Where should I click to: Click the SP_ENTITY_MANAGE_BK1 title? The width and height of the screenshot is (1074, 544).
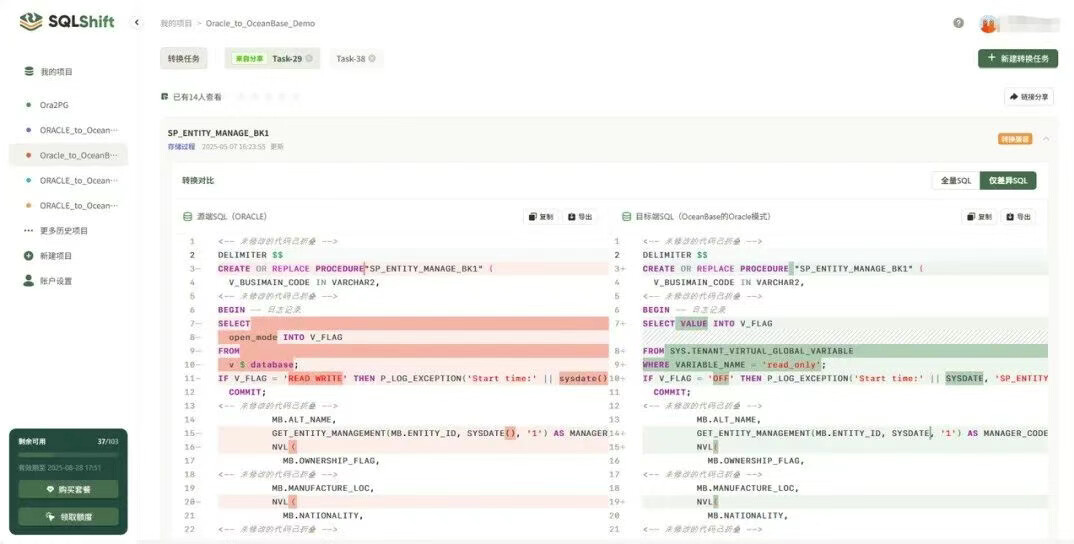point(218,133)
